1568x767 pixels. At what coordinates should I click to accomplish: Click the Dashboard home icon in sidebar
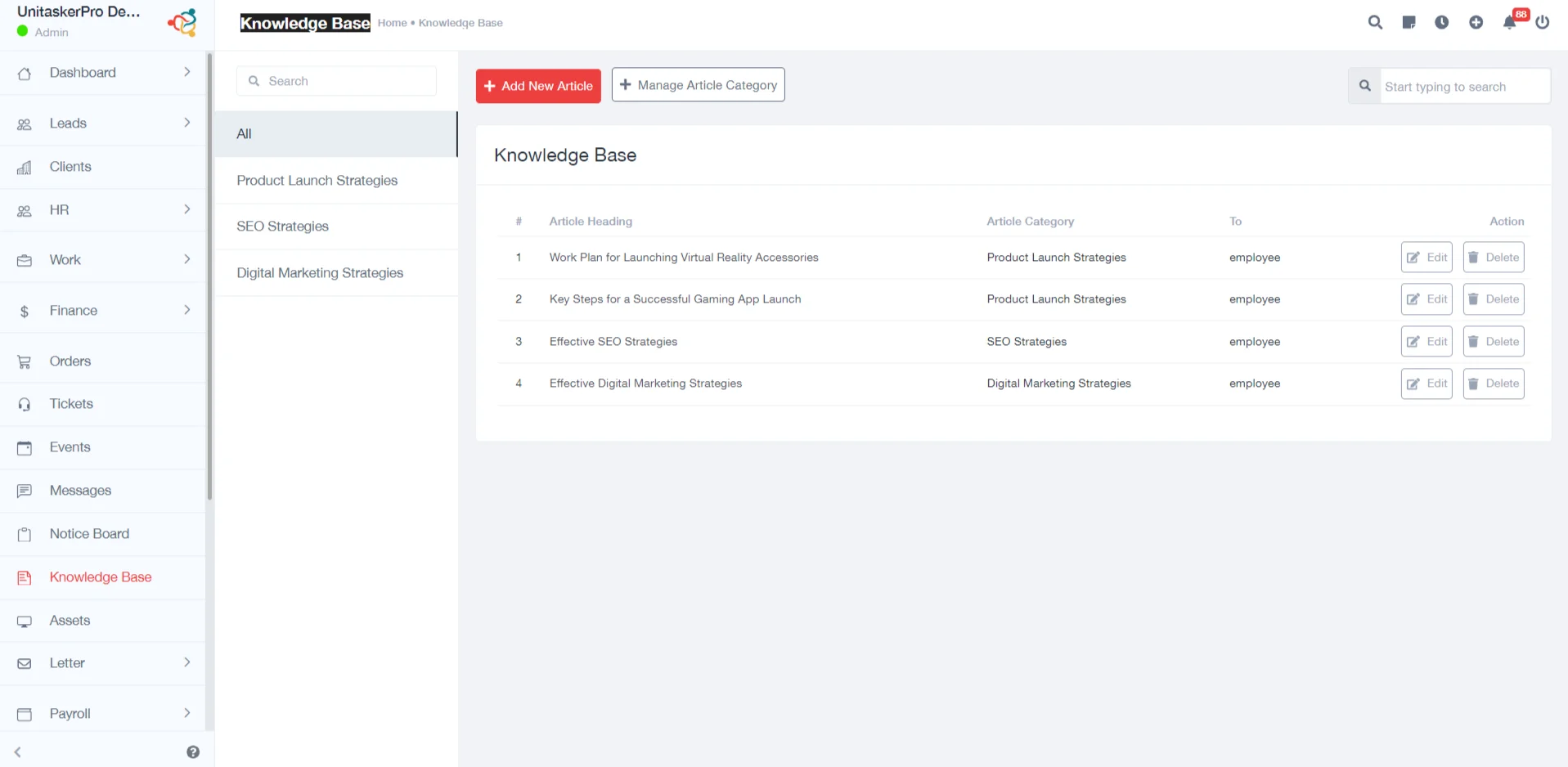coord(25,74)
